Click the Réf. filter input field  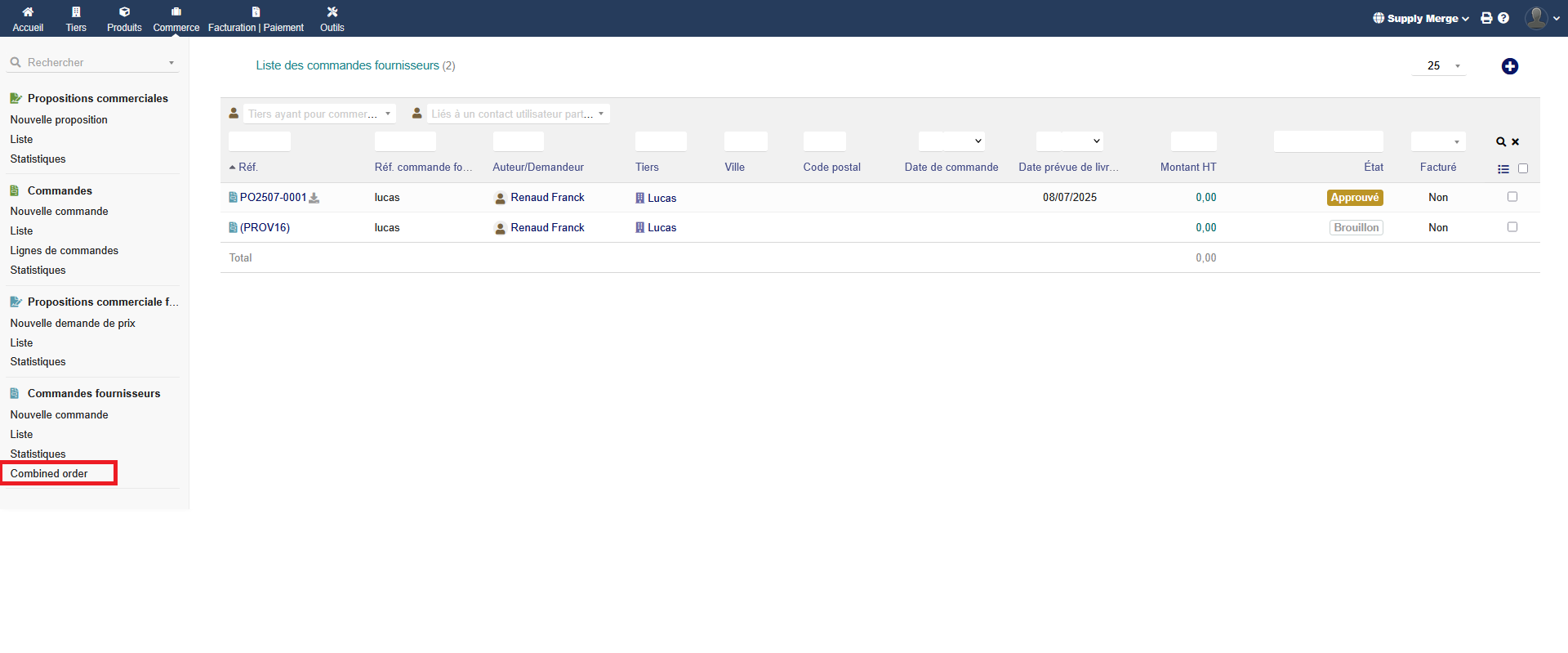260,141
